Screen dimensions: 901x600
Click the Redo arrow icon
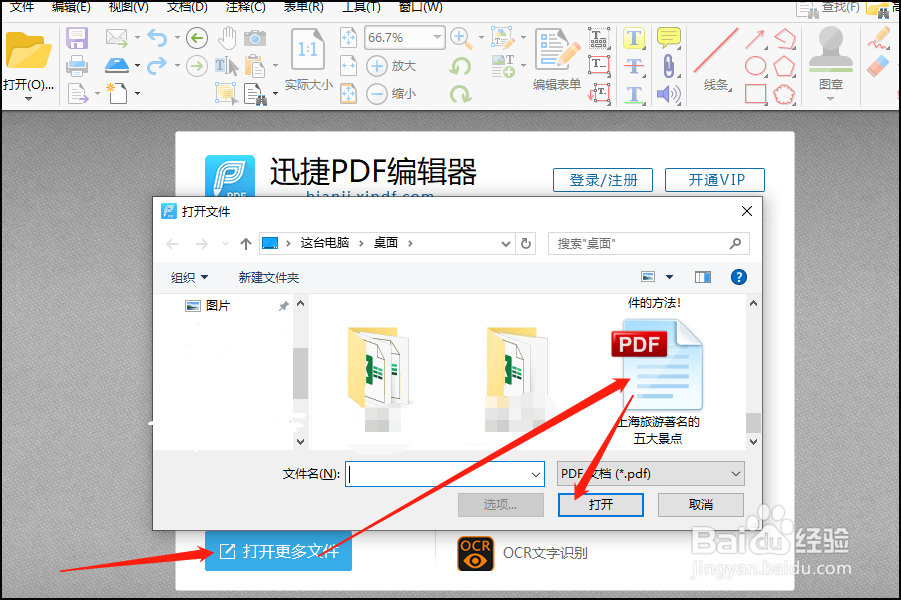pyautogui.click(x=157, y=66)
